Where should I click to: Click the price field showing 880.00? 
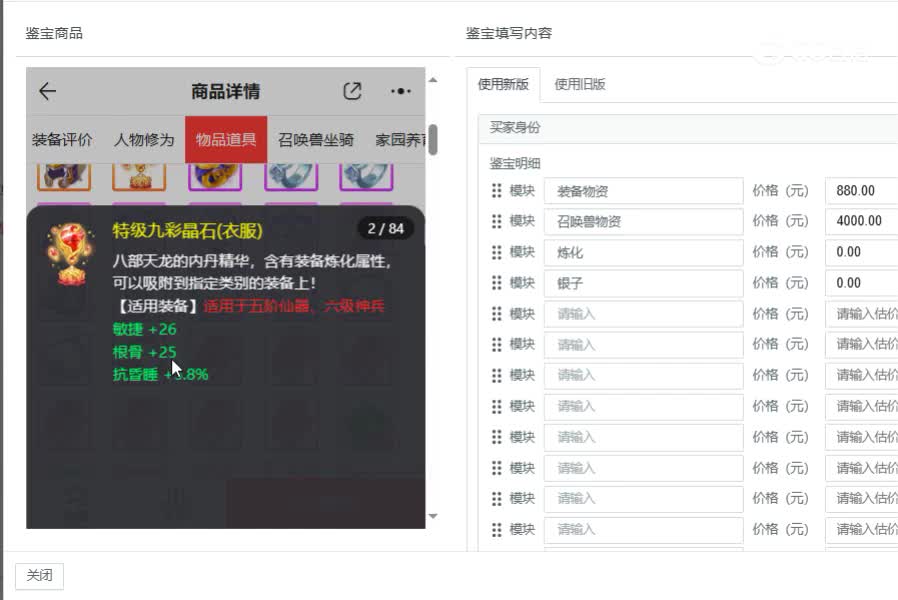(x=861, y=191)
